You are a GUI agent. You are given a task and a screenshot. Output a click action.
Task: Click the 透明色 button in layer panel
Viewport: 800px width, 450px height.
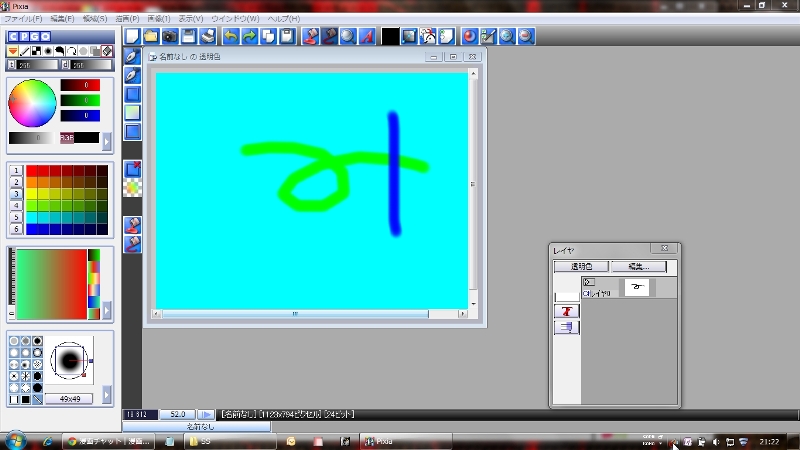point(581,266)
